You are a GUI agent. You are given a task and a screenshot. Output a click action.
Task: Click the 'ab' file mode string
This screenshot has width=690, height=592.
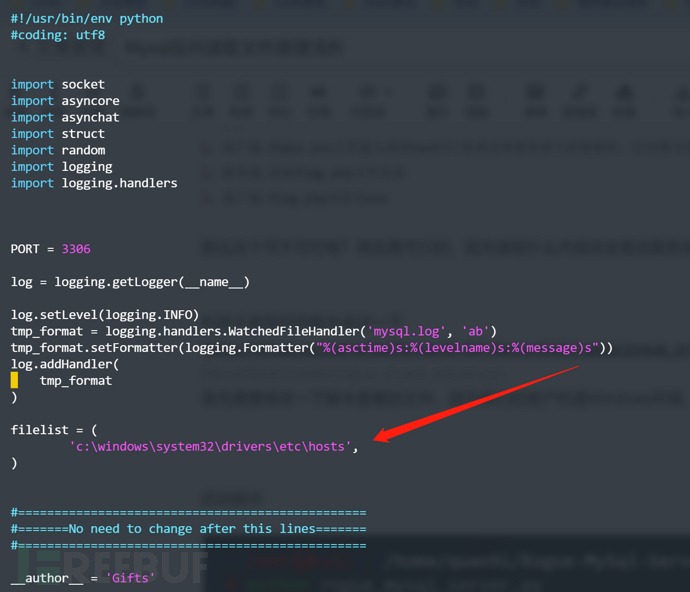click(x=475, y=331)
